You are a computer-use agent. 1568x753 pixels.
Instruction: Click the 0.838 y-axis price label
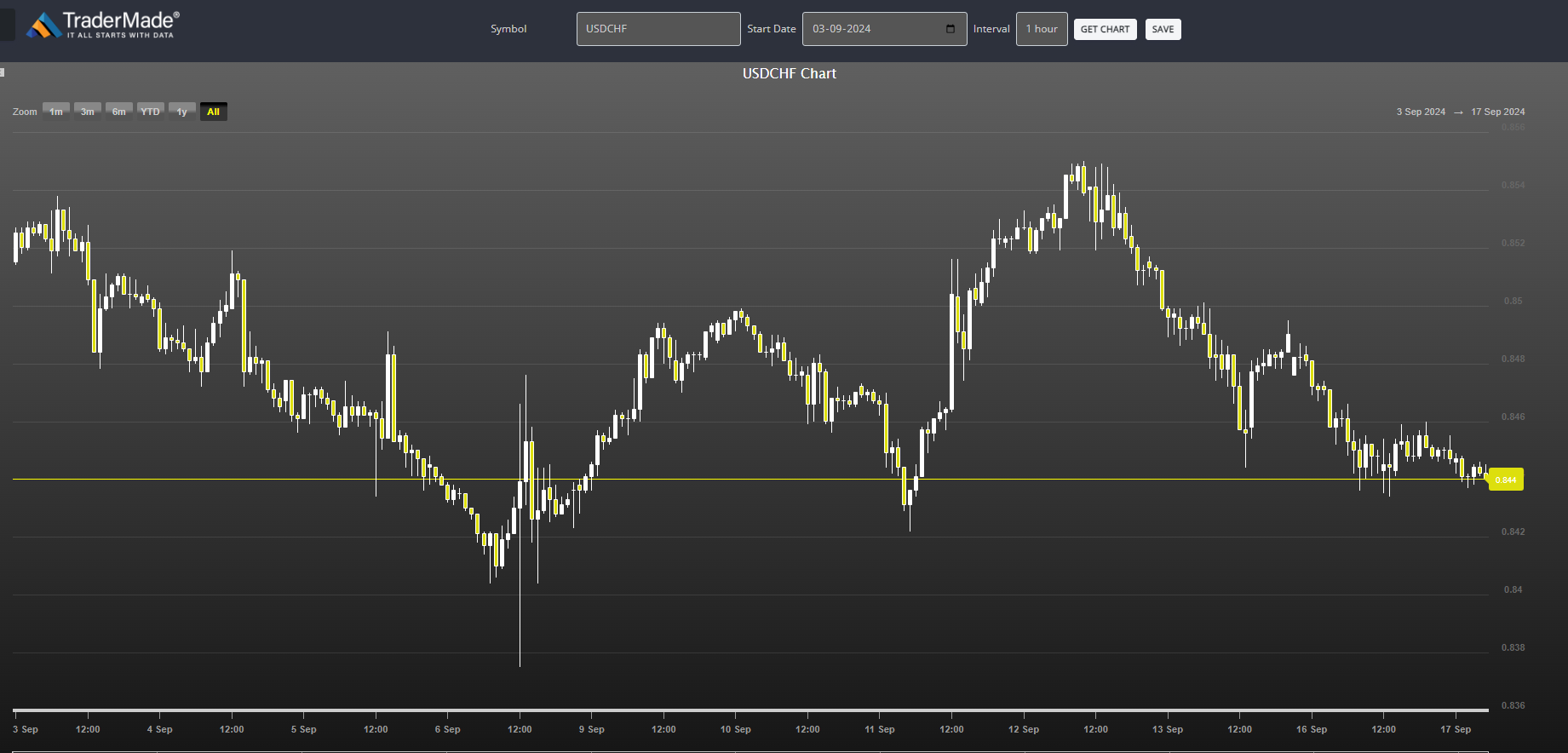(1513, 647)
